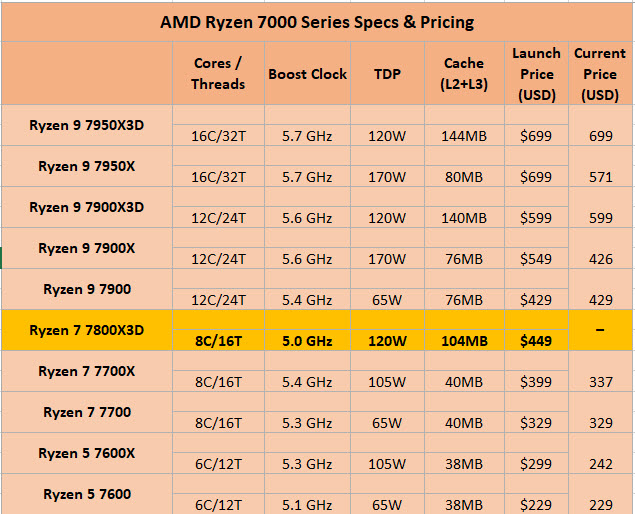Select the Ryzen 9 7950X name cell
Screen dimensions: 635x514
coord(86,166)
